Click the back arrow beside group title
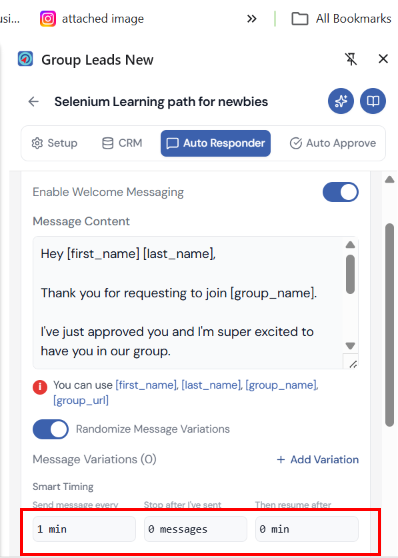The width and height of the screenshot is (398, 558). [33, 102]
